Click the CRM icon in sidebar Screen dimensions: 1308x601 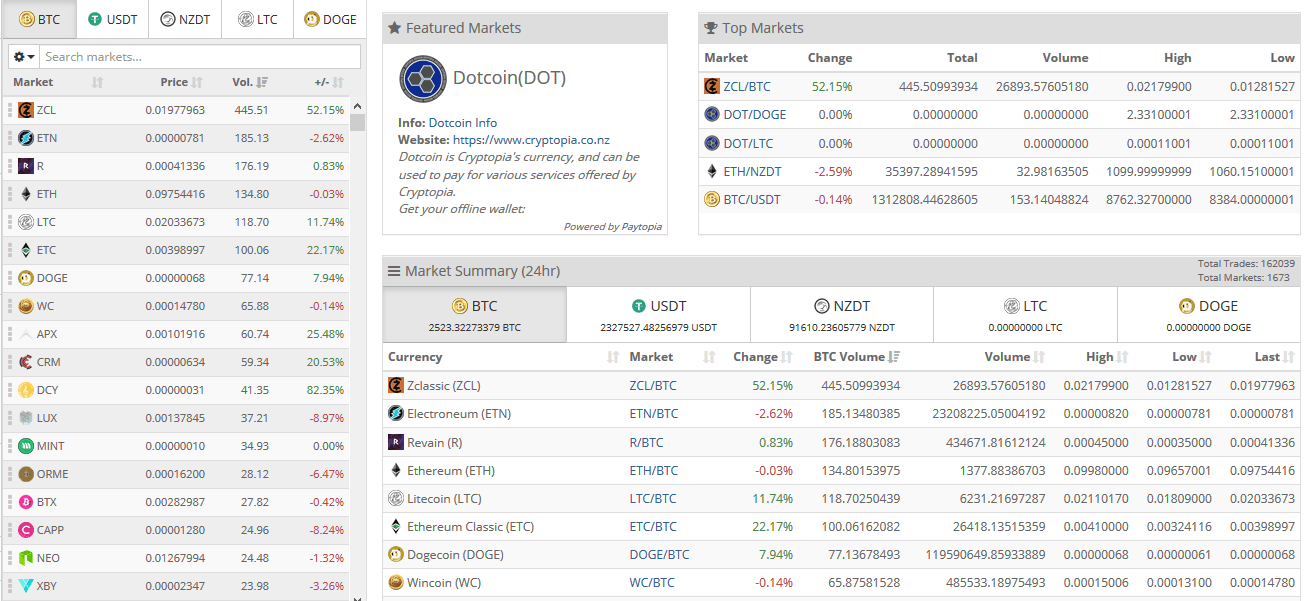coord(26,362)
